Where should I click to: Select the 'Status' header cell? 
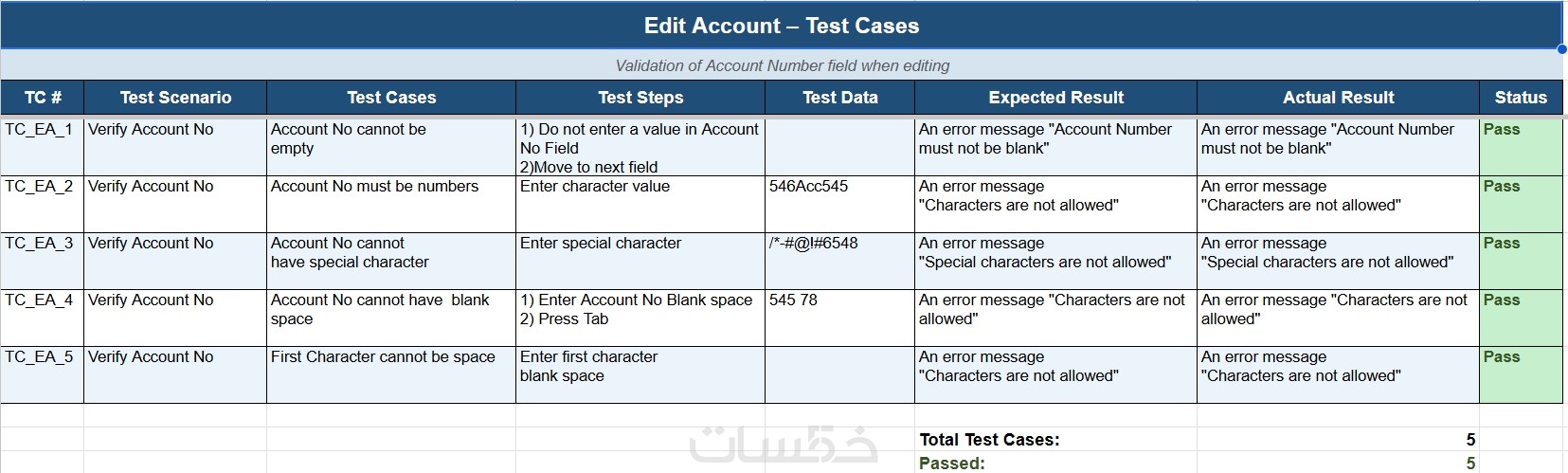1521,97
